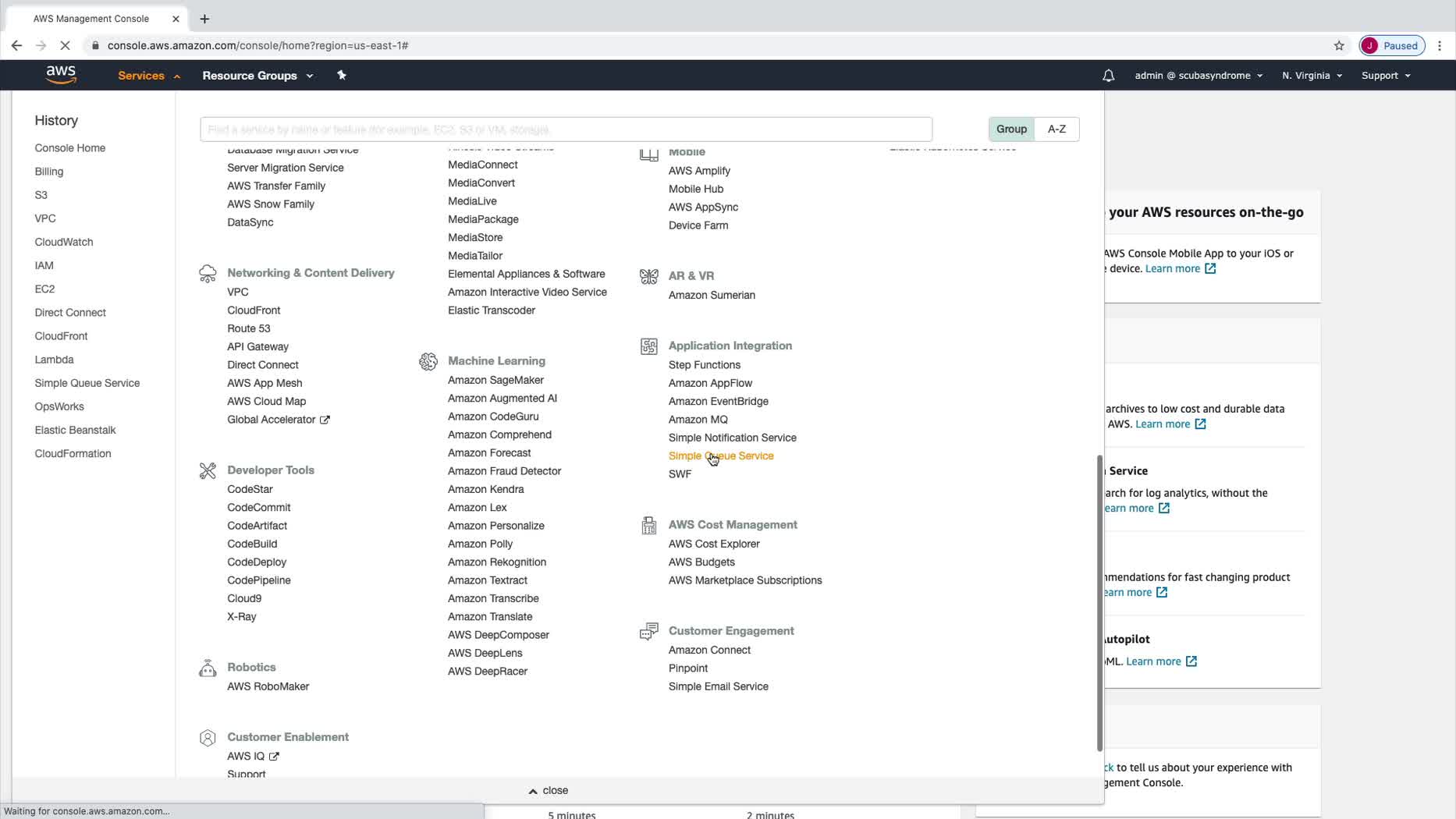Viewport: 1456px width, 819px height.
Task: Open a new browser tab
Action: click(x=204, y=19)
